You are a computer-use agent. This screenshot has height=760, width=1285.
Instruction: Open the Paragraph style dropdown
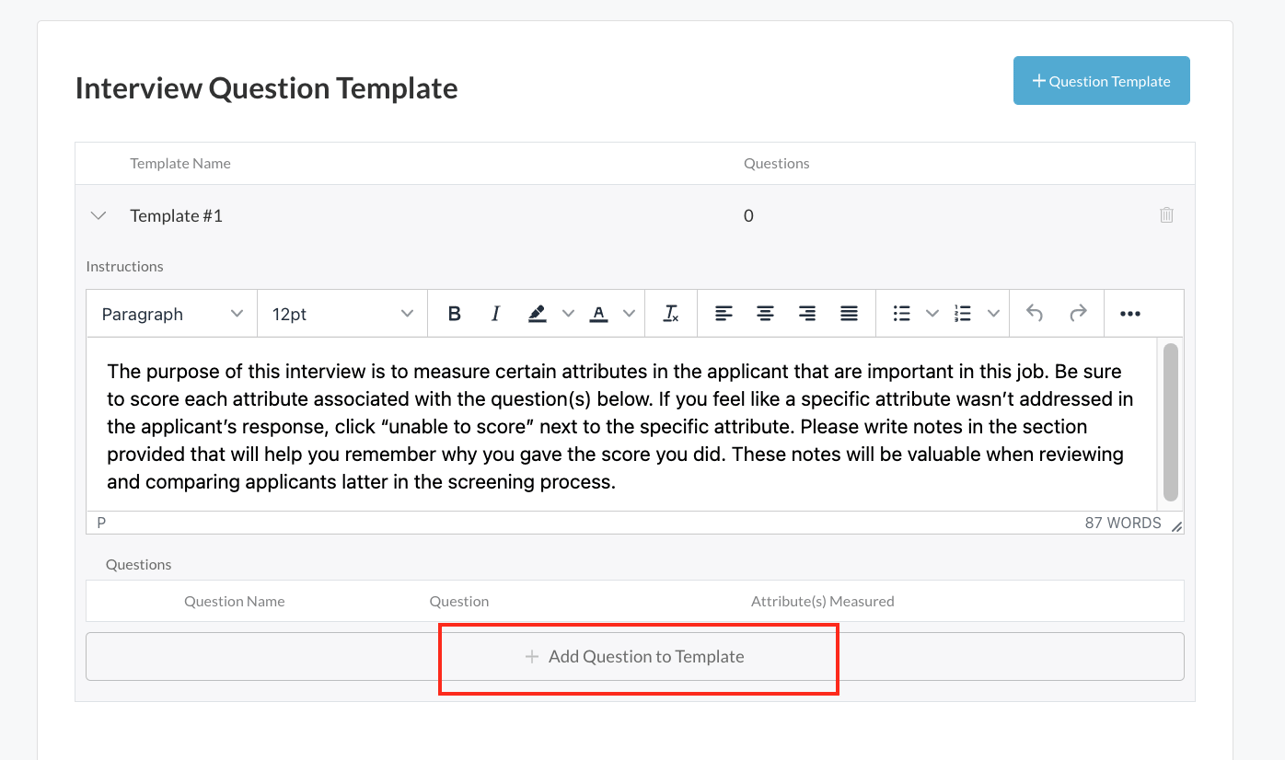pyautogui.click(x=170, y=313)
